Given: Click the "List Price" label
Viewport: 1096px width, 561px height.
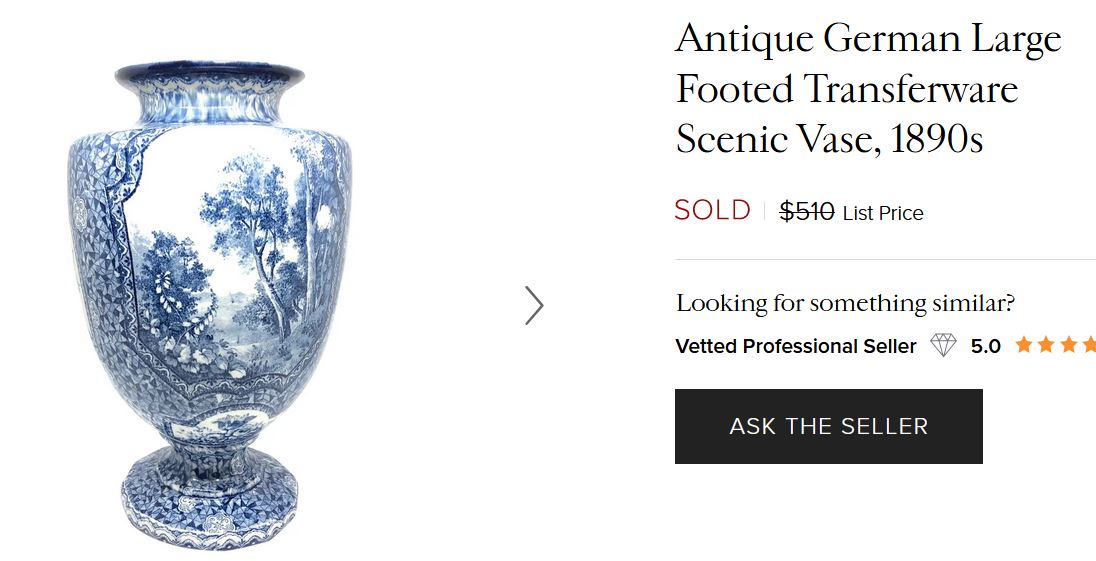Looking at the screenshot, I should click(x=883, y=213).
